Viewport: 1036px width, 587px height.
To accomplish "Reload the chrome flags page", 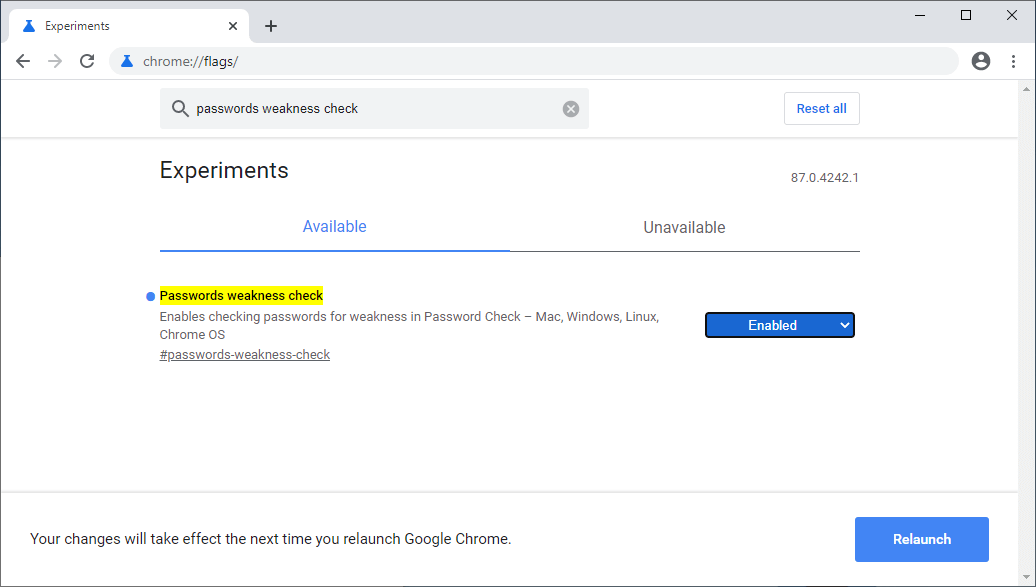I will [87, 61].
